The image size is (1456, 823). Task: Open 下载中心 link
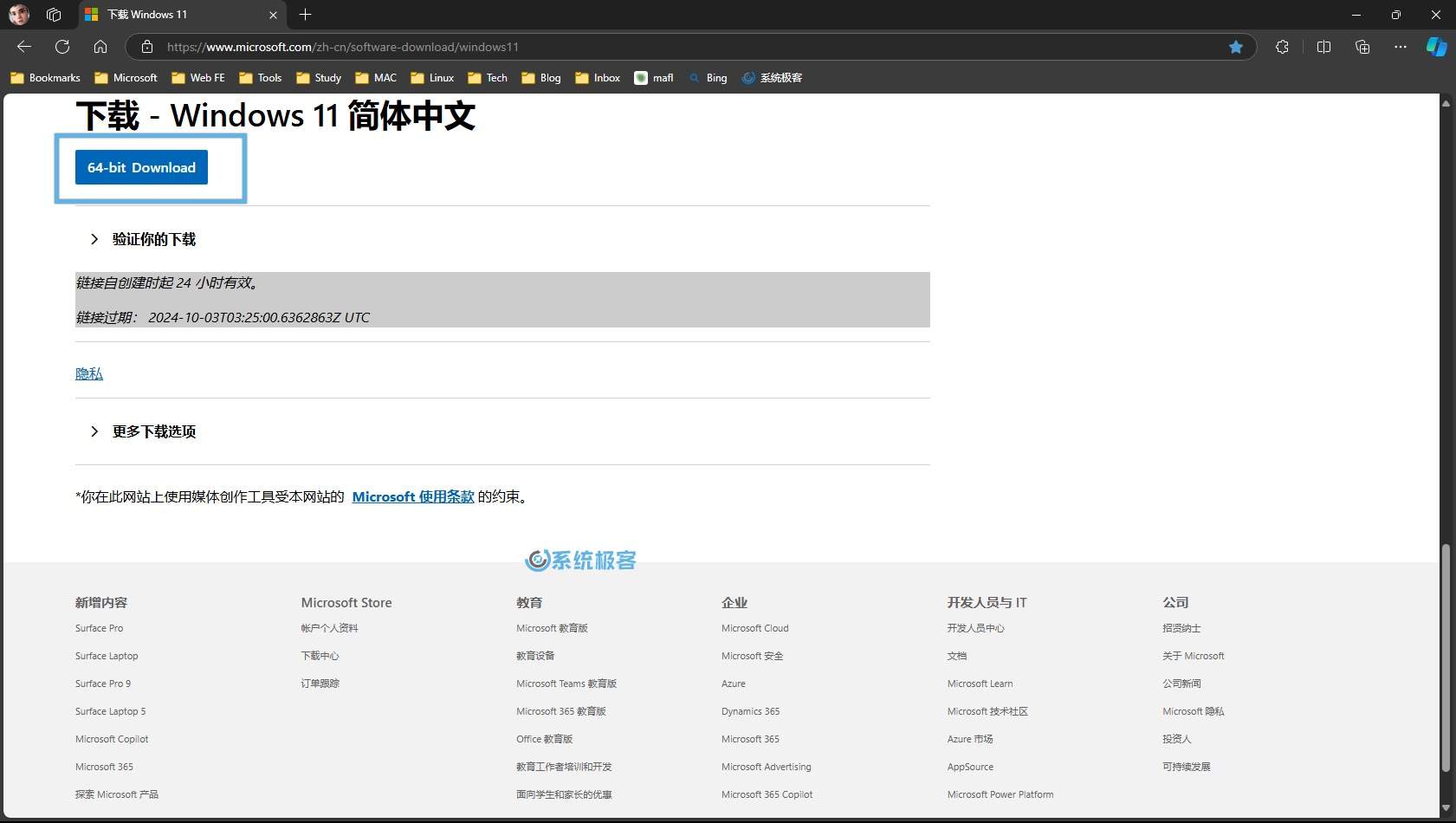tap(320, 656)
